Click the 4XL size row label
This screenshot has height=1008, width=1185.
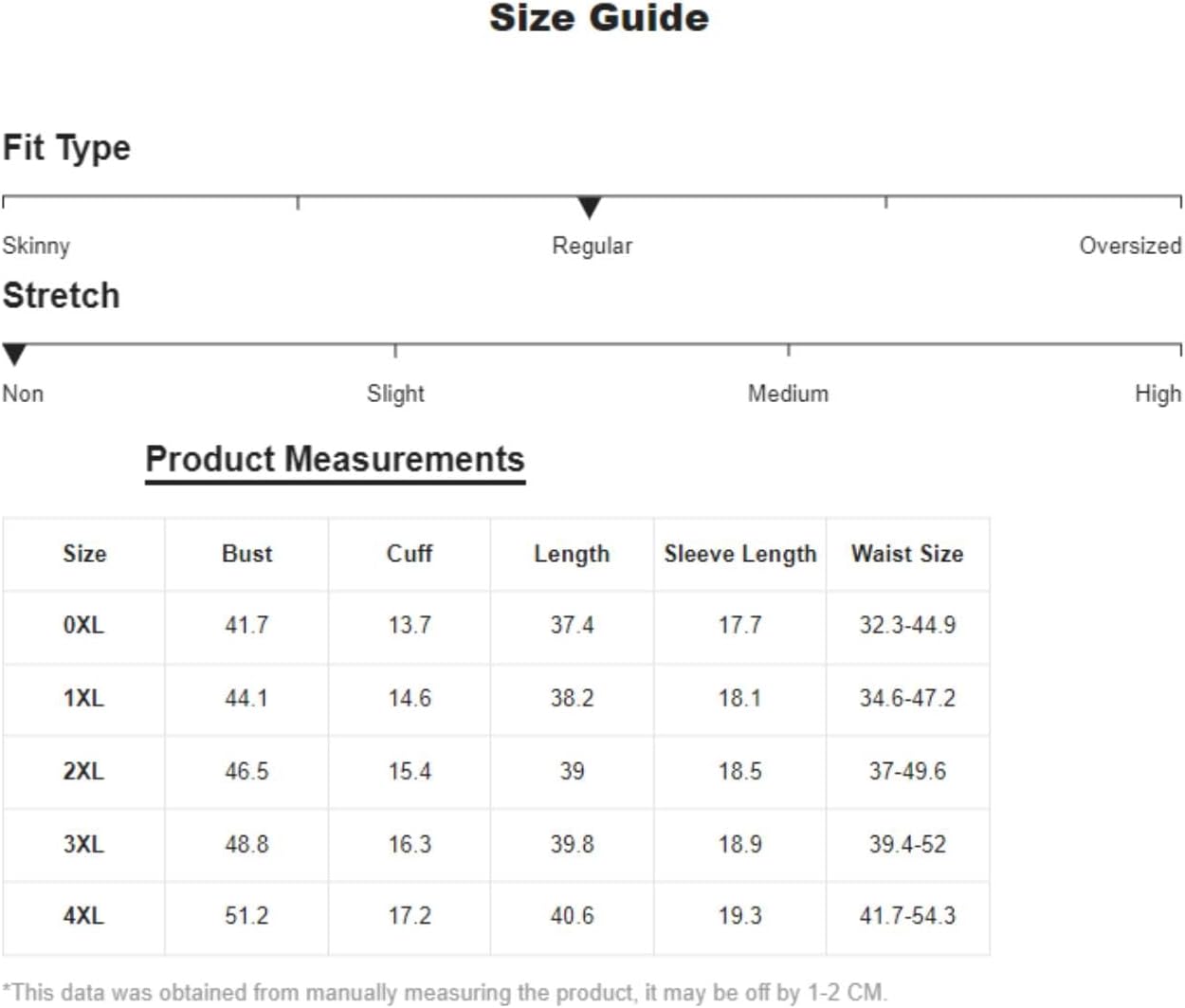click(83, 917)
